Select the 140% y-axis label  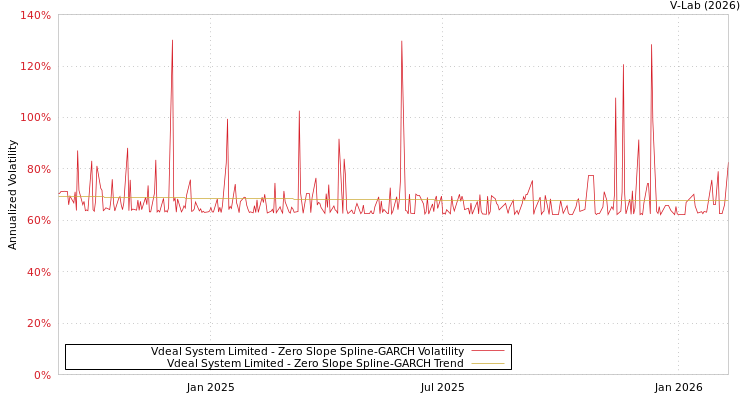[35, 15]
